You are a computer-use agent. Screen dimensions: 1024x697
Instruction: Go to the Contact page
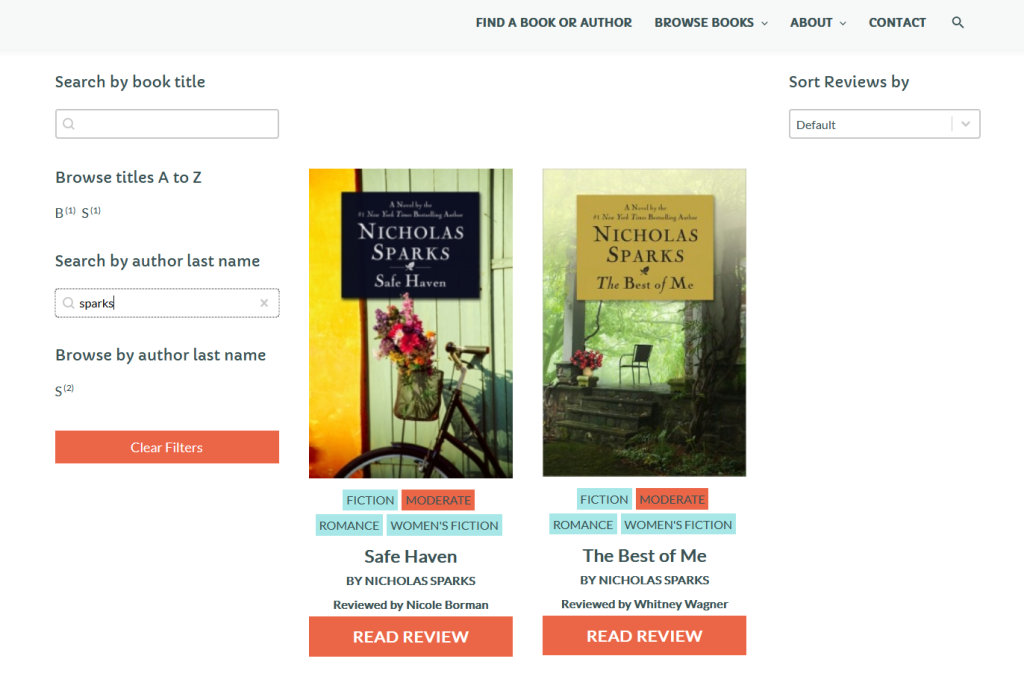(x=897, y=23)
